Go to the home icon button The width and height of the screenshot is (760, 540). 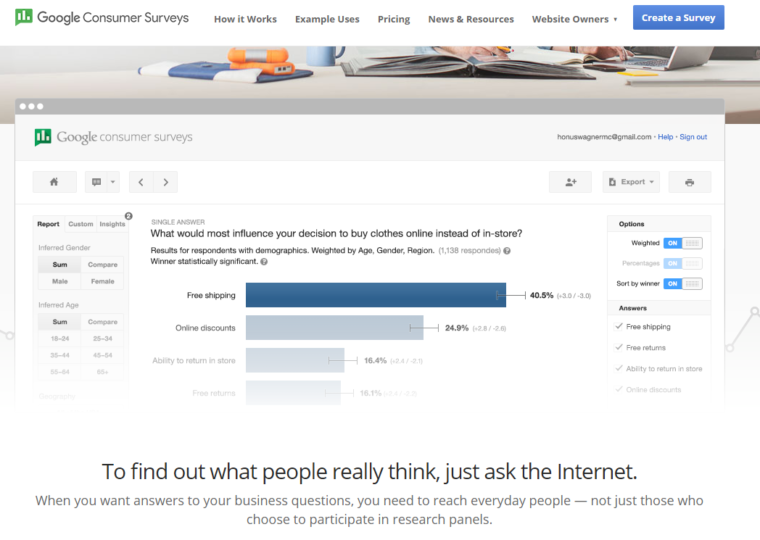coord(54,182)
